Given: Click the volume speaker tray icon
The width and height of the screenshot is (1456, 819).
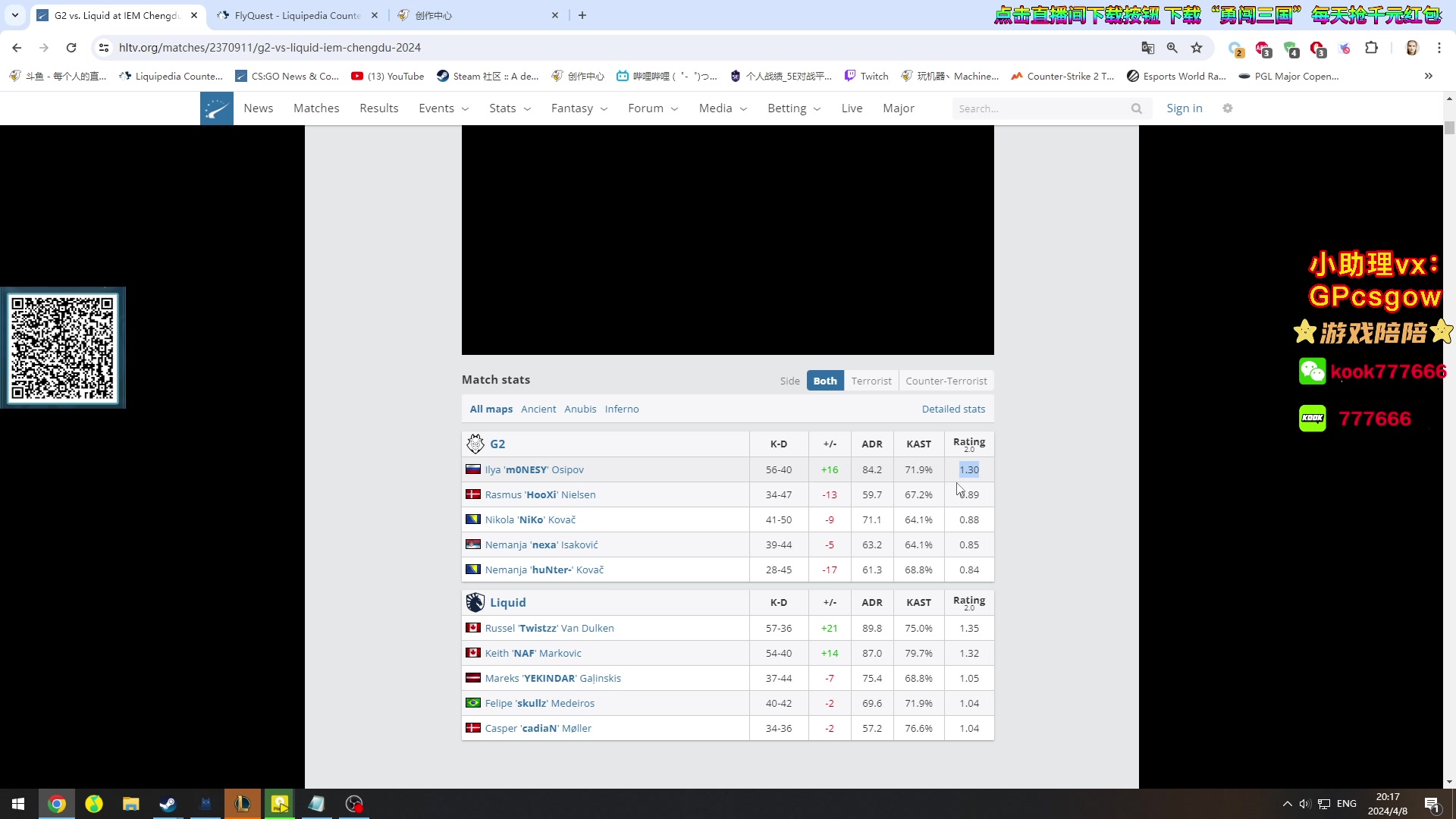Looking at the screenshot, I should click(1304, 804).
